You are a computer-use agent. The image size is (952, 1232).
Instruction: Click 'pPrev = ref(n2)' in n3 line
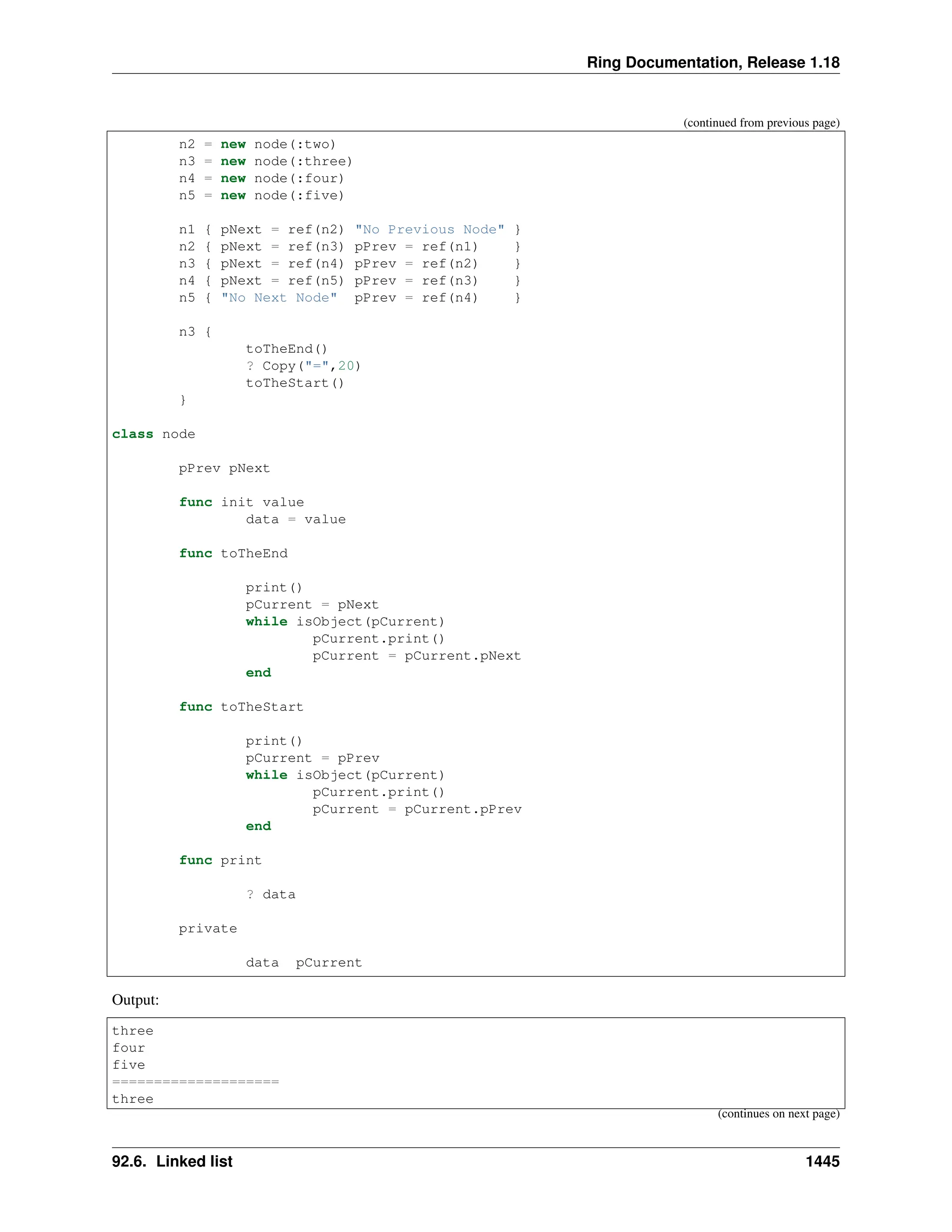(416, 264)
